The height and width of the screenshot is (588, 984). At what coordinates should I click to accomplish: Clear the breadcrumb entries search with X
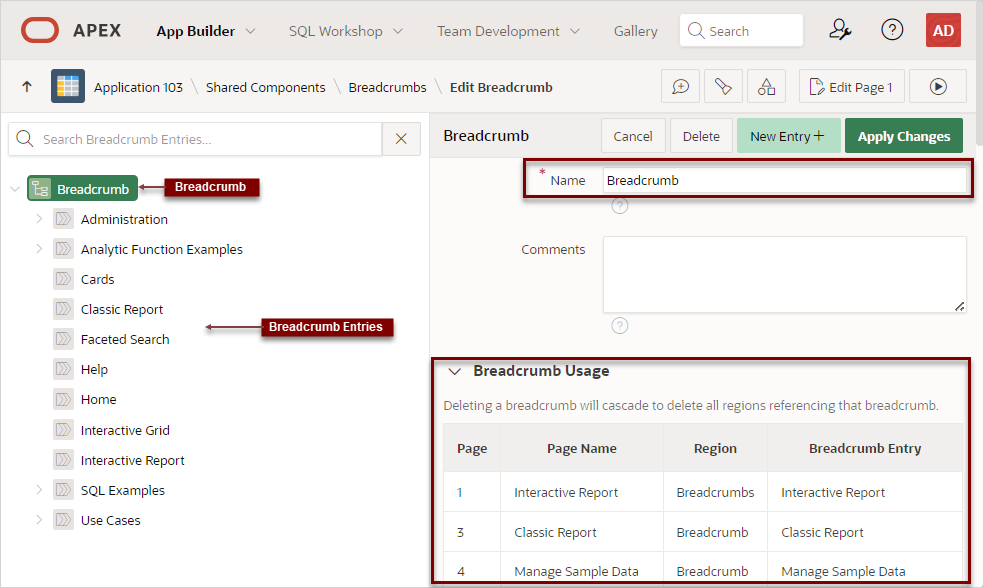402,139
